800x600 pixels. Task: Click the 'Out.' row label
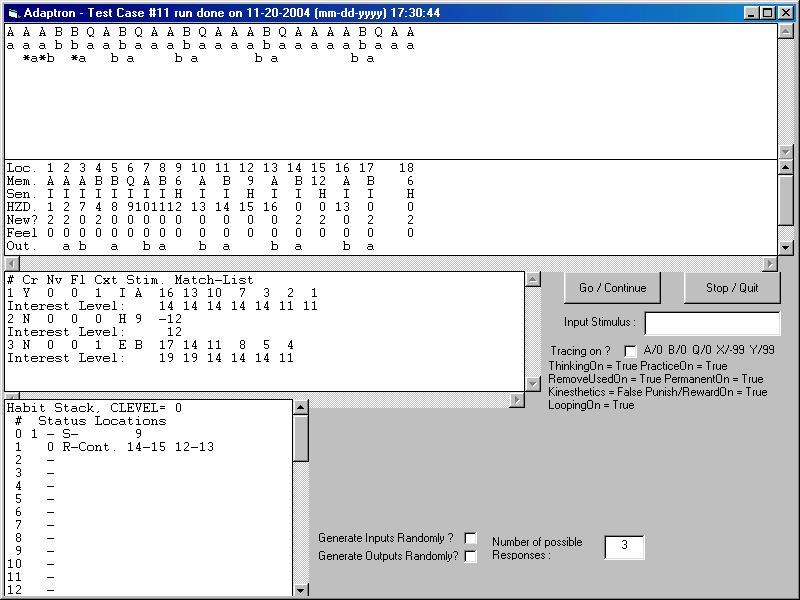tap(22, 246)
